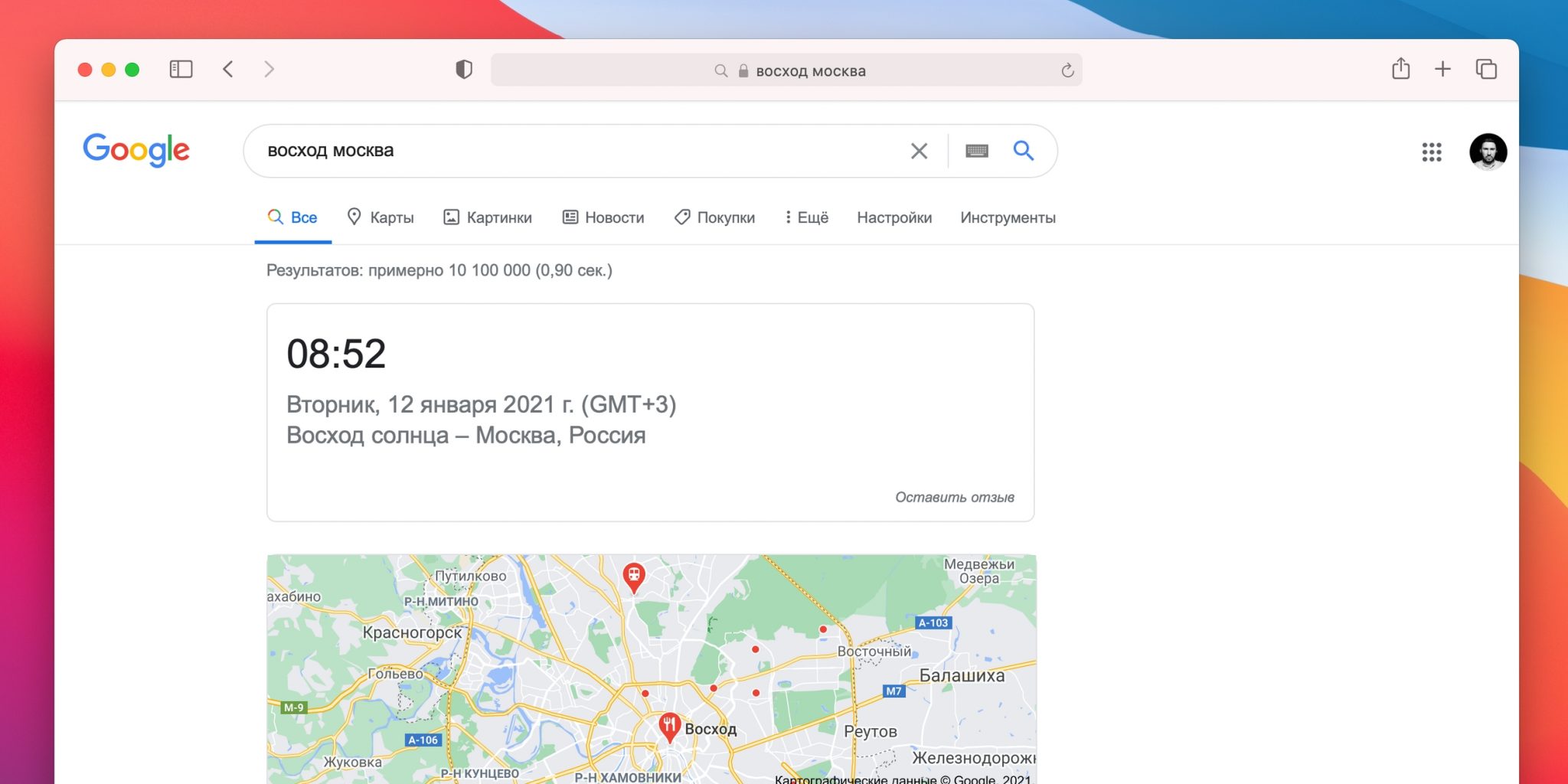
Task: Click the A-106 road badge on the map
Action: (x=423, y=740)
